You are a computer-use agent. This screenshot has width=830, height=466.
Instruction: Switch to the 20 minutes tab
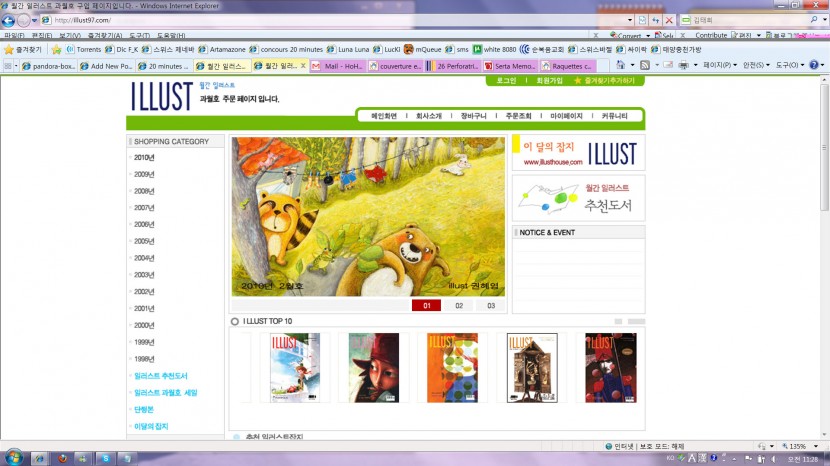click(x=164, y=66)
